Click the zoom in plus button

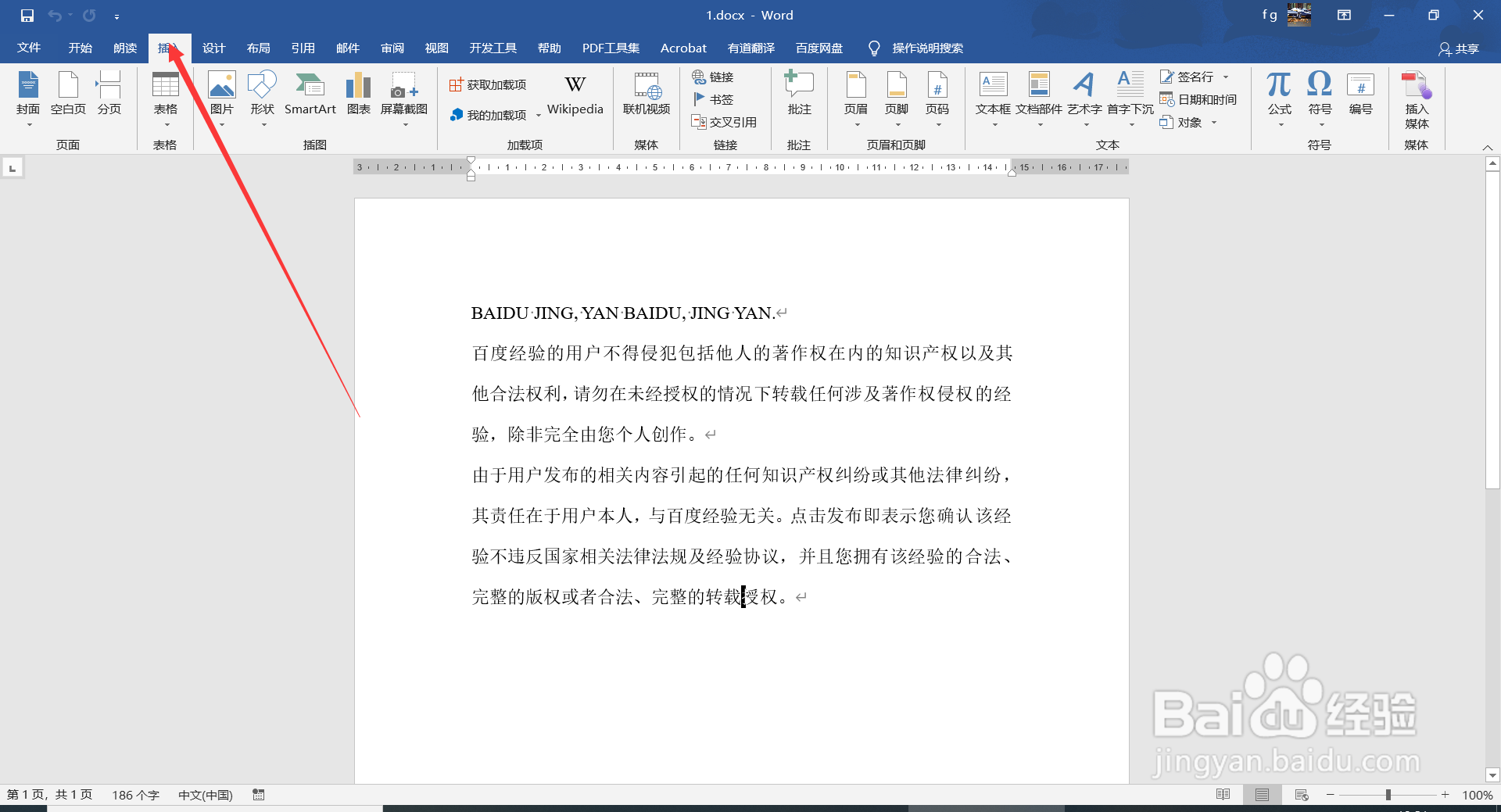(x=1445, y=795)
